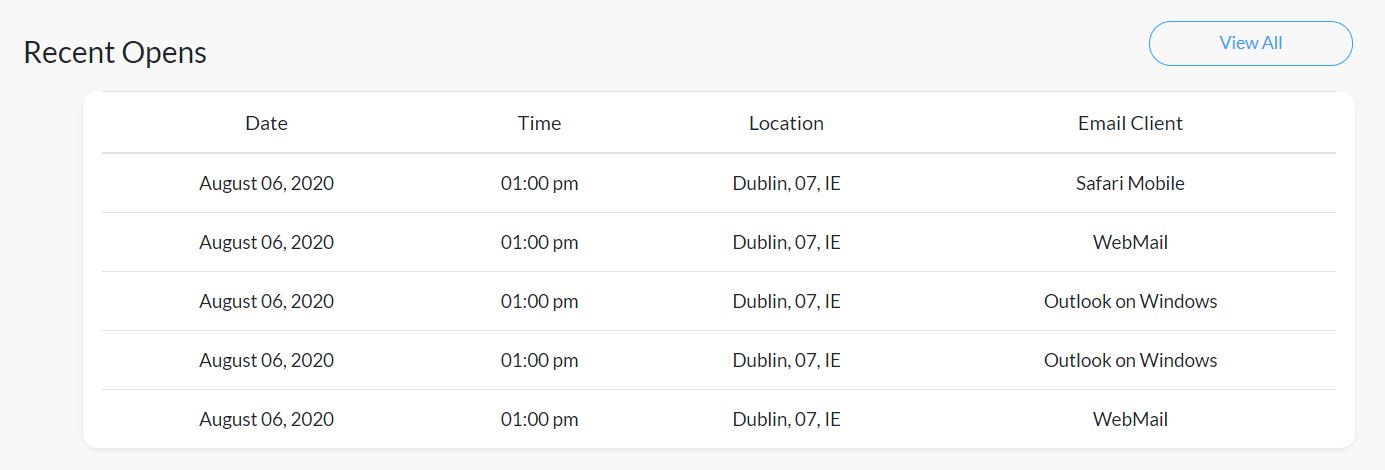Select the Time column header
The image size is (1385, 470).
click(x=539, y=123)
